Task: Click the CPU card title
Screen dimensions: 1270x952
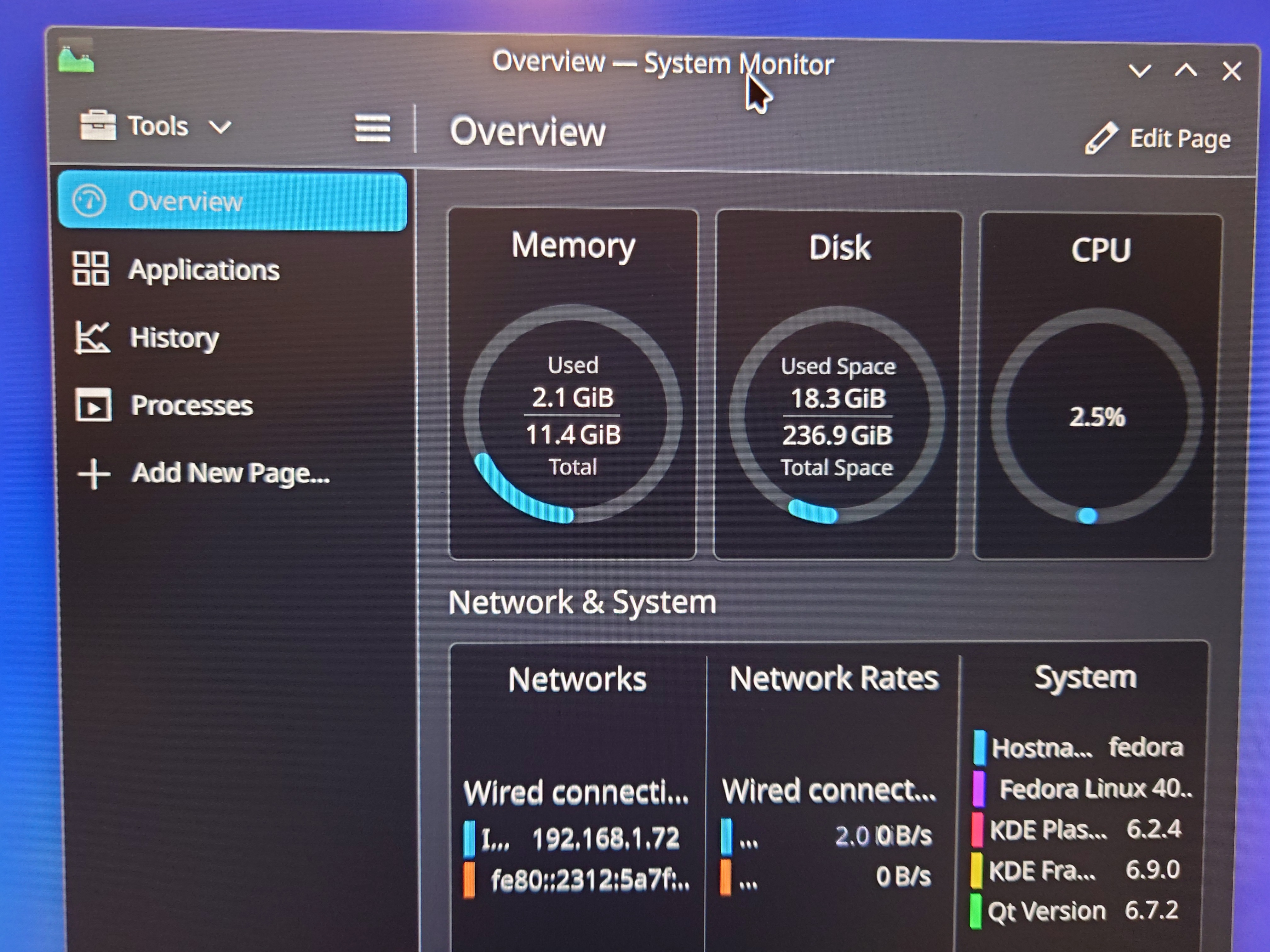Action: point(1101,250)
